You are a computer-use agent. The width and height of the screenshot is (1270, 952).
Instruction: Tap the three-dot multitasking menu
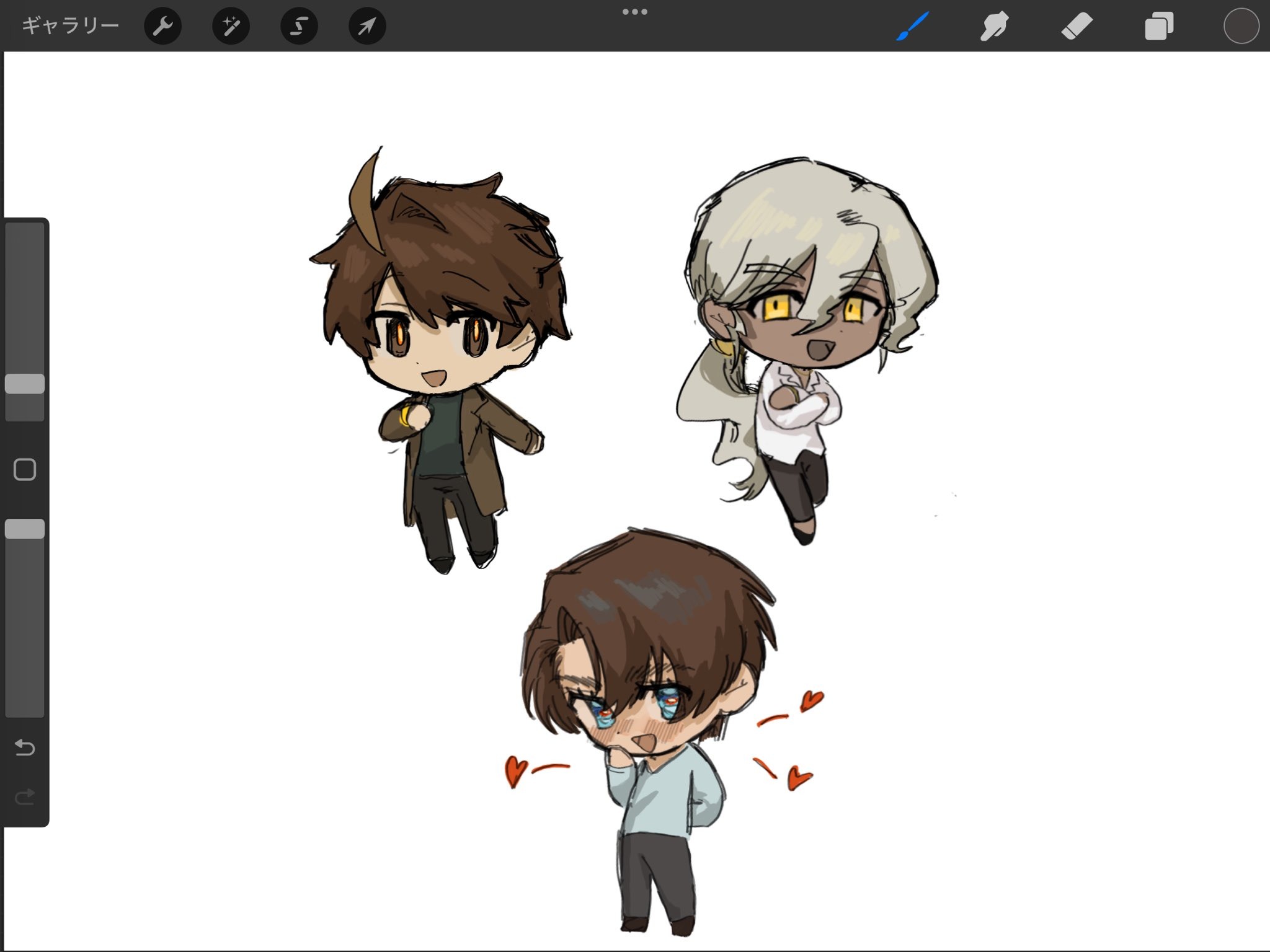[634, 12]
